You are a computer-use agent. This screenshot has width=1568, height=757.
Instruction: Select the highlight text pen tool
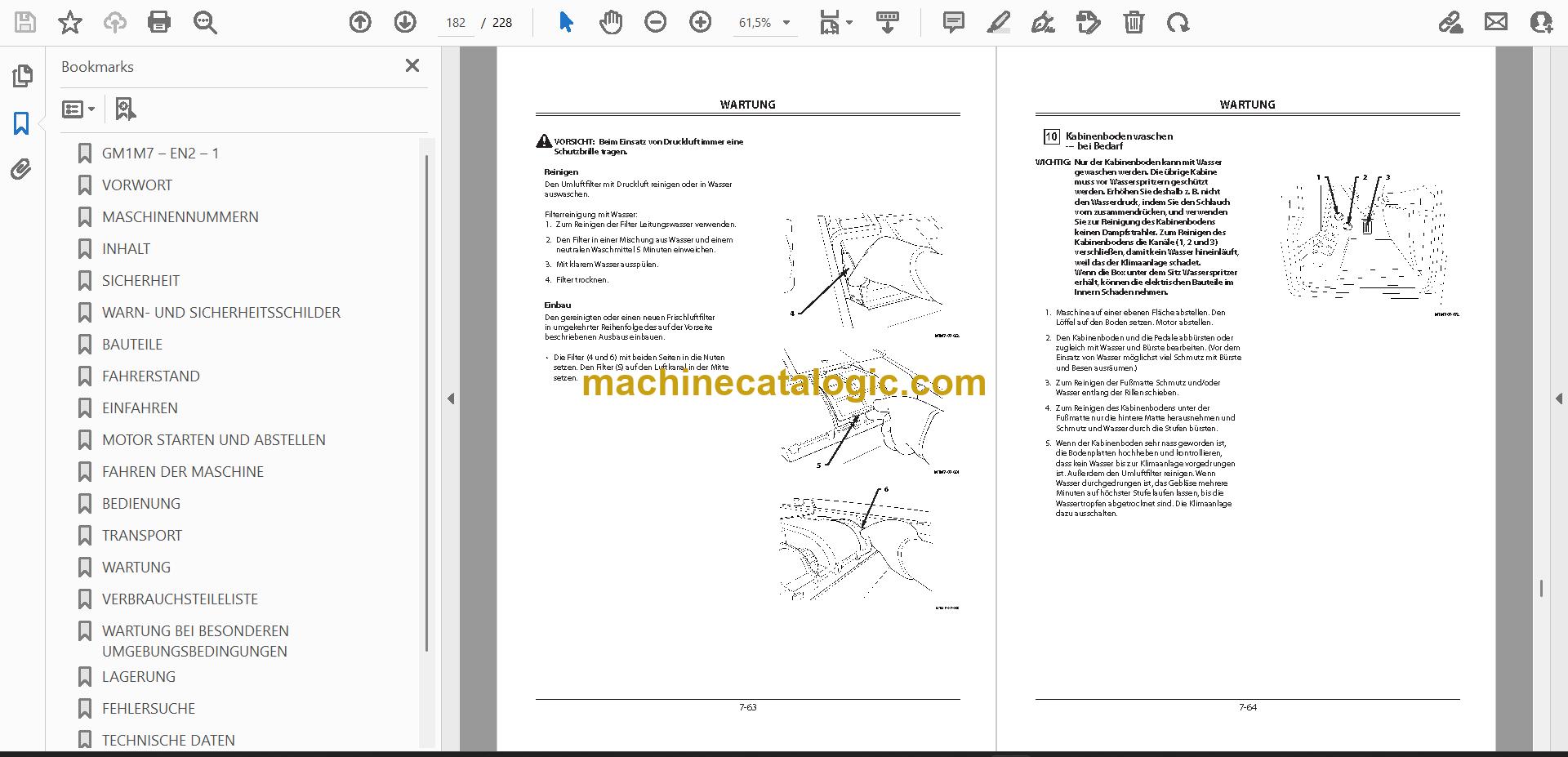[x=998, y=22]
